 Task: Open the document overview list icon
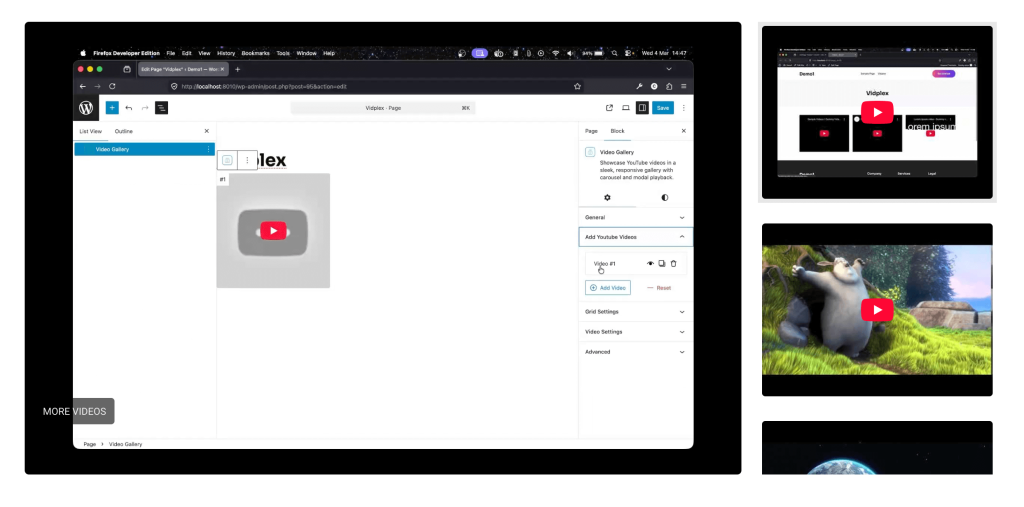161,107
